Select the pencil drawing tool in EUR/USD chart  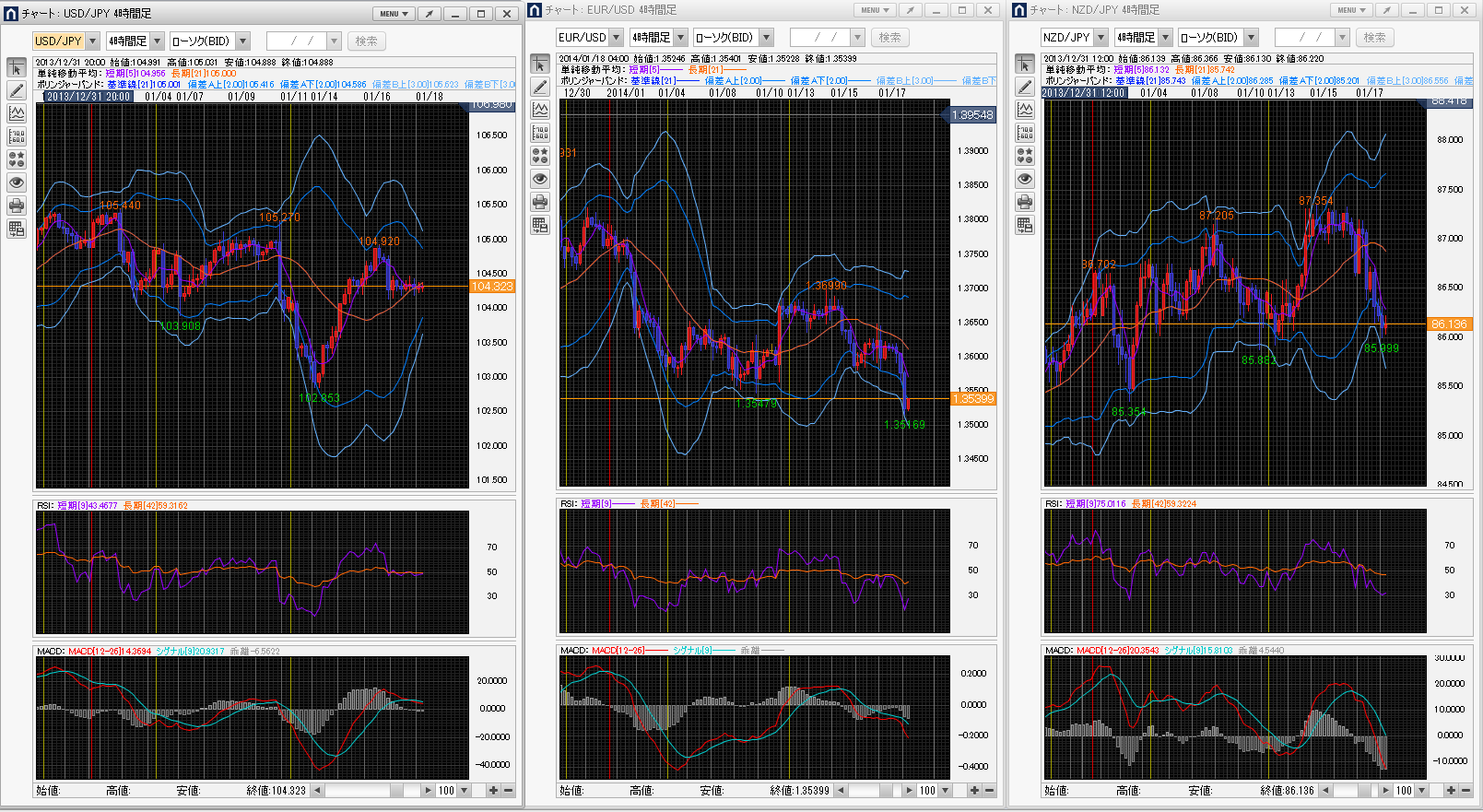[540, 87]
